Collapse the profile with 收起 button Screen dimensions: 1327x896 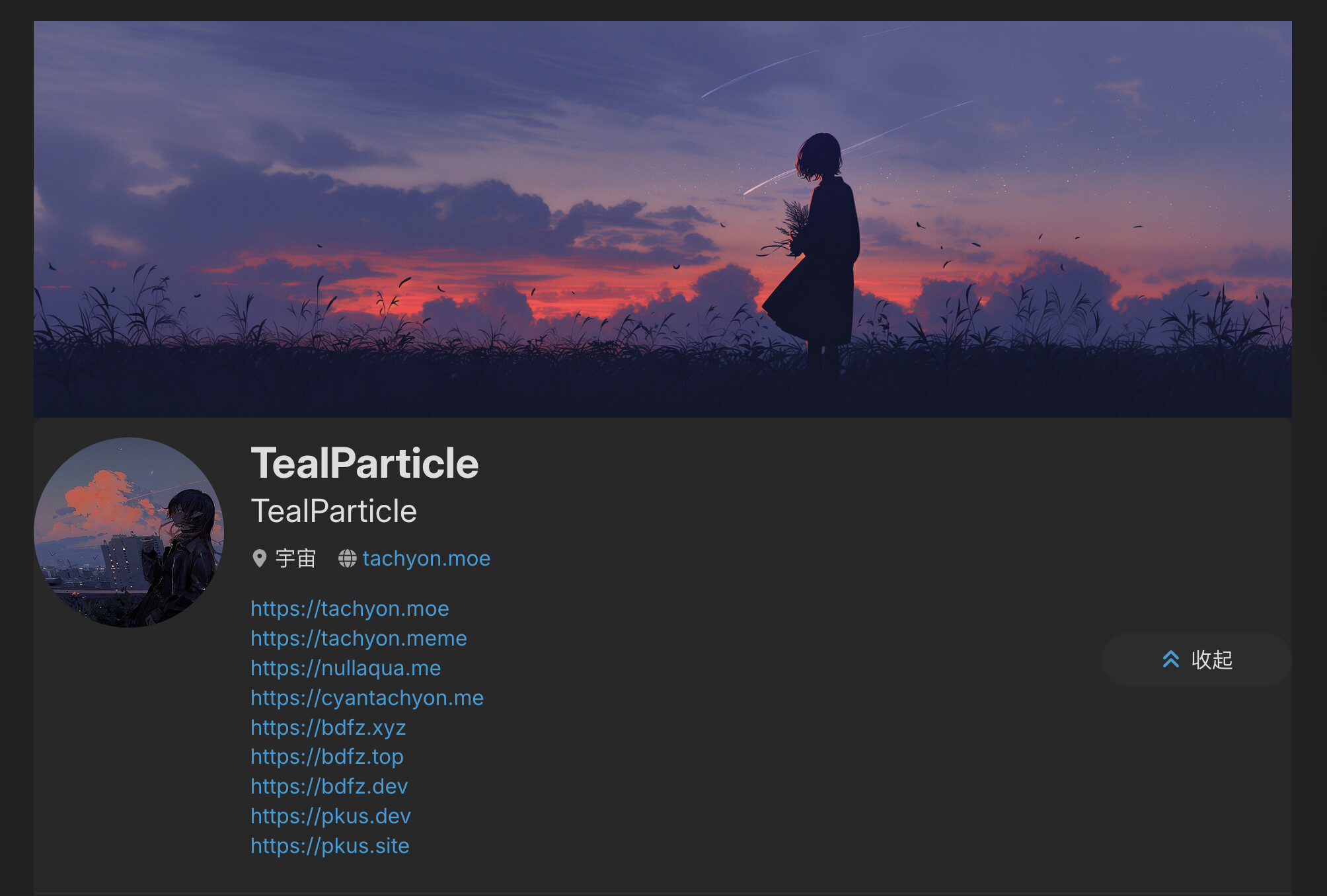(1196, 659)
